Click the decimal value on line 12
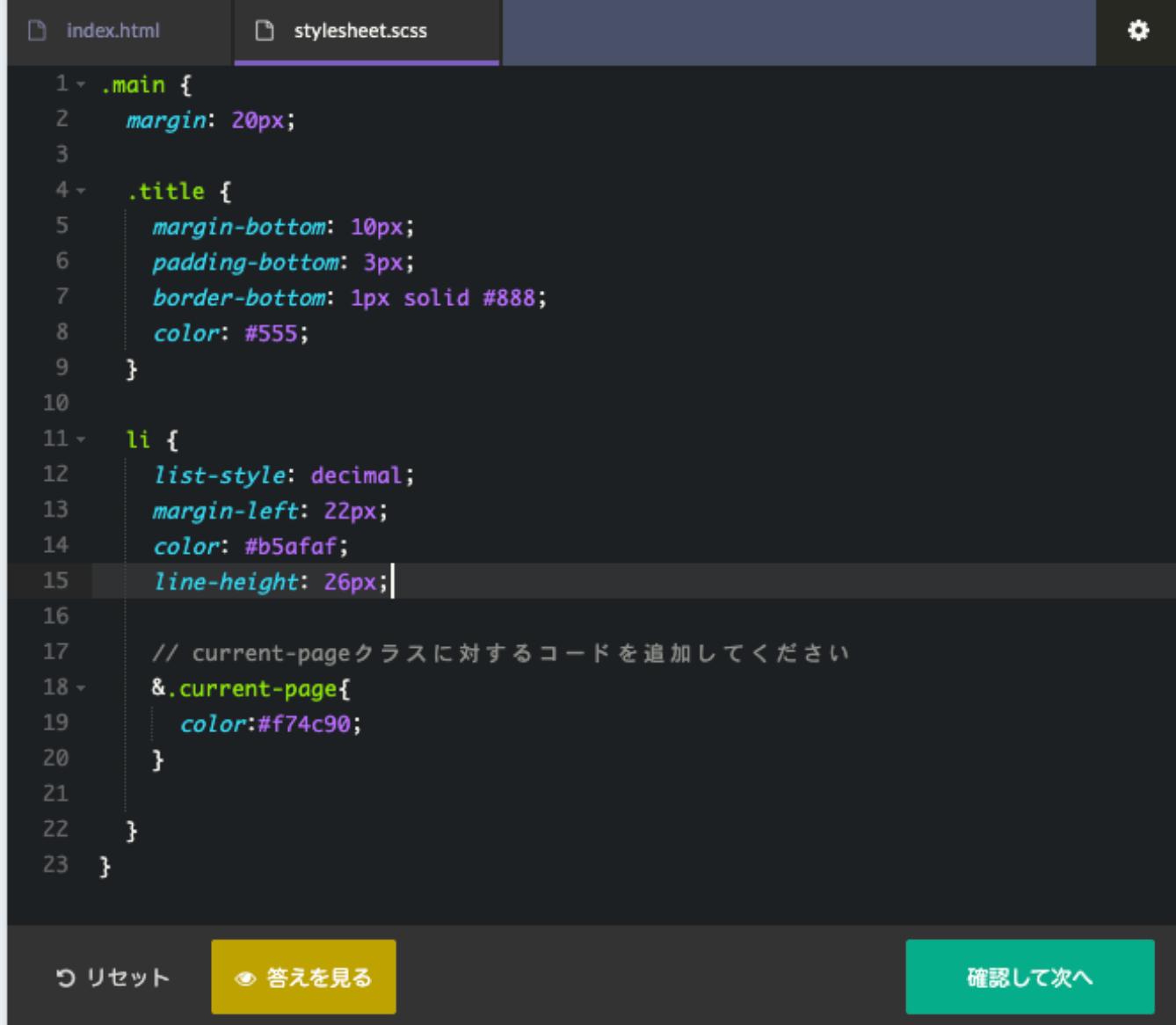1176x1025 pixels. [357, 476]
